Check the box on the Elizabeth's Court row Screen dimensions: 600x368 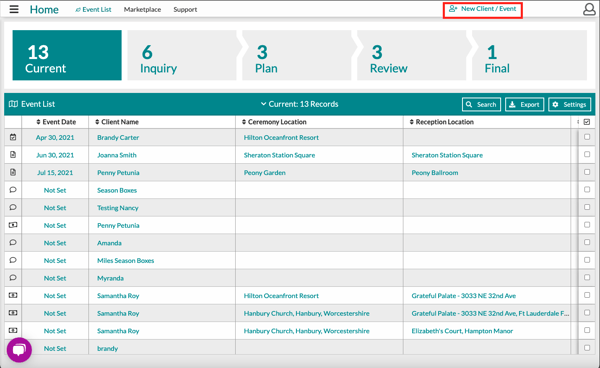587,330
